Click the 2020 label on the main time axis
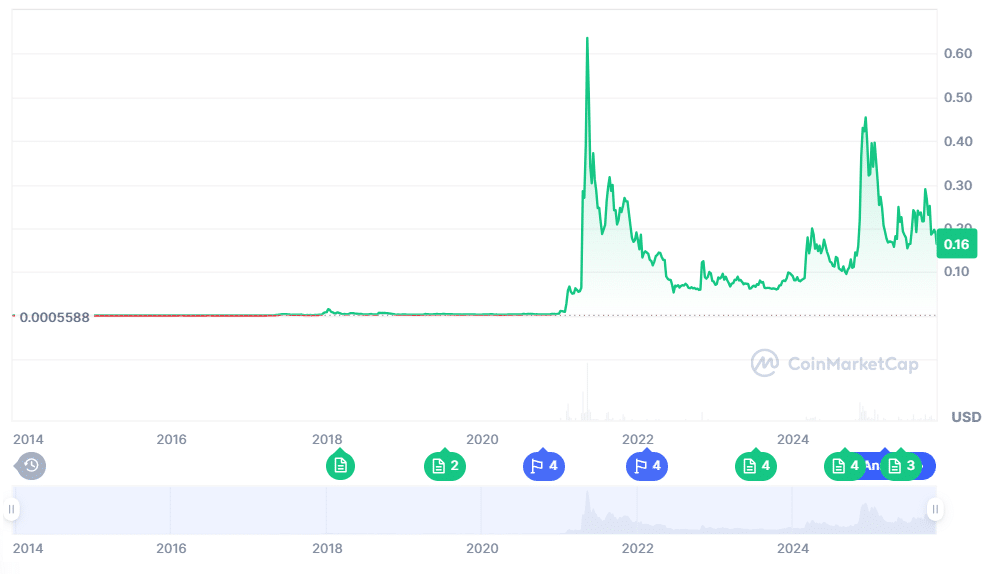 tap(482, 439)
